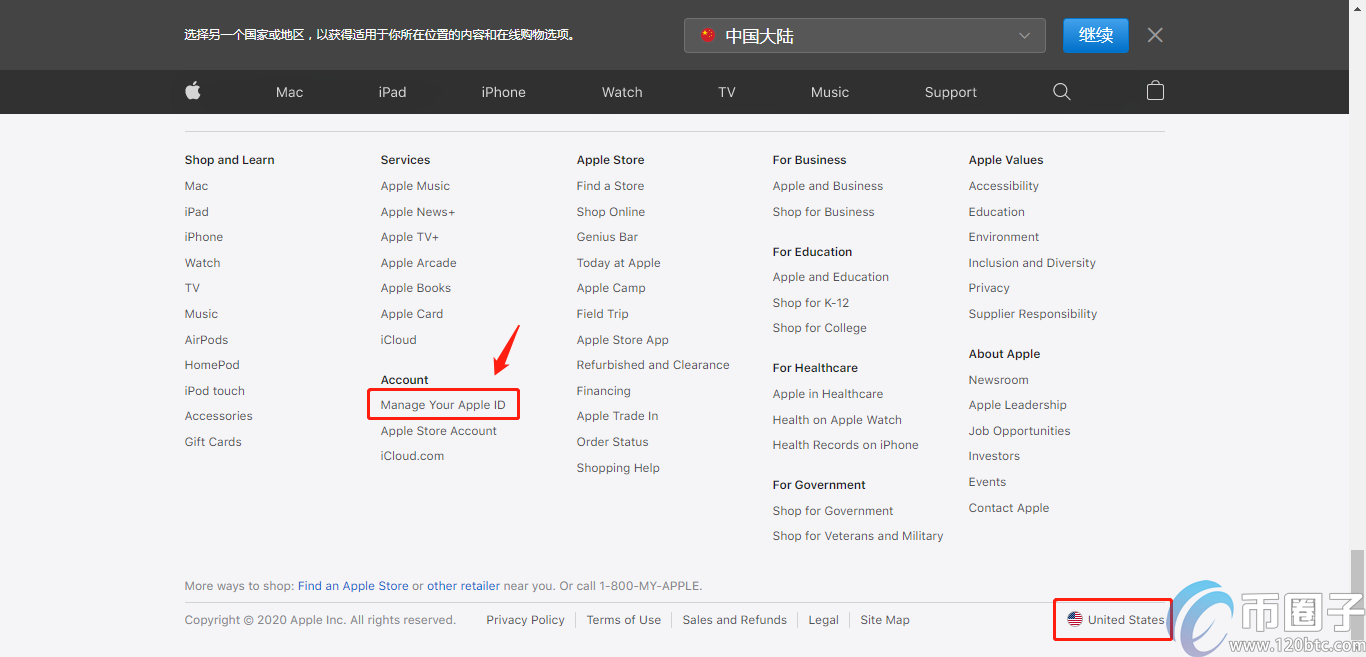Open the Site Map link
Image resolution: width=1366 pixels, height=657 pixels.
coord(885,620)
